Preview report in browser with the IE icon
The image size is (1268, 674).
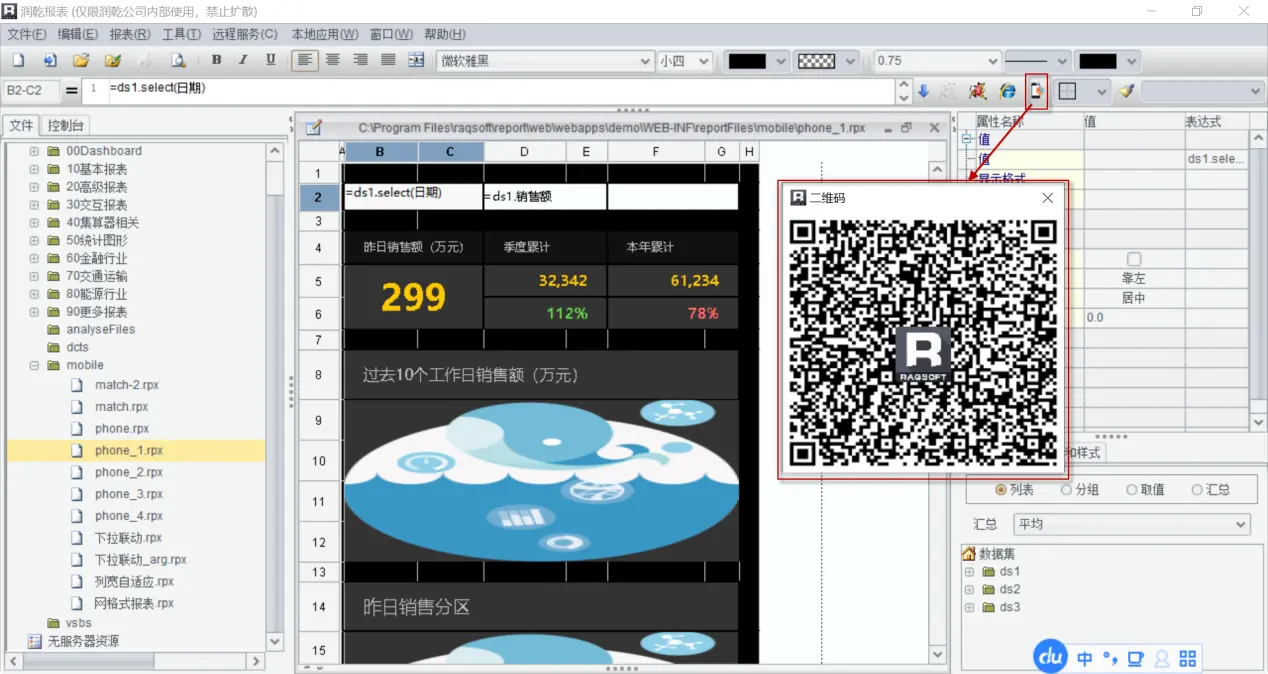click(1008, 91)
